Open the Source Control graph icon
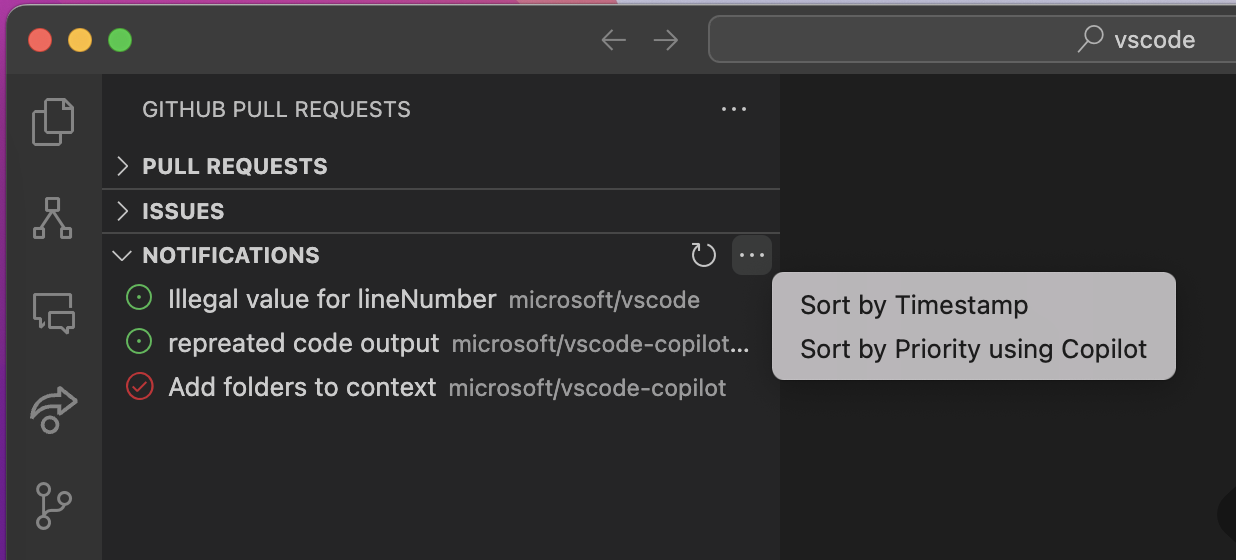This screenshot has width=1236, height=560. 53,218
